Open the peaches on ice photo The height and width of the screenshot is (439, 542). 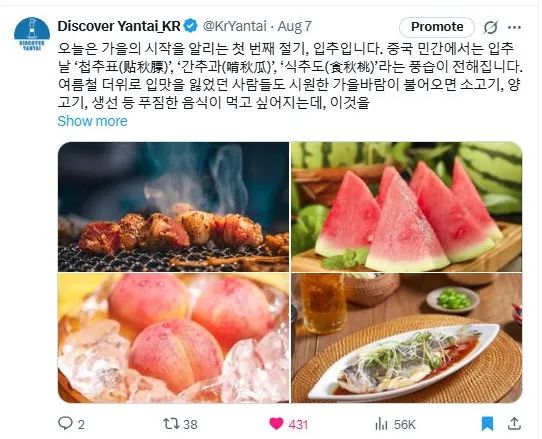173,338
